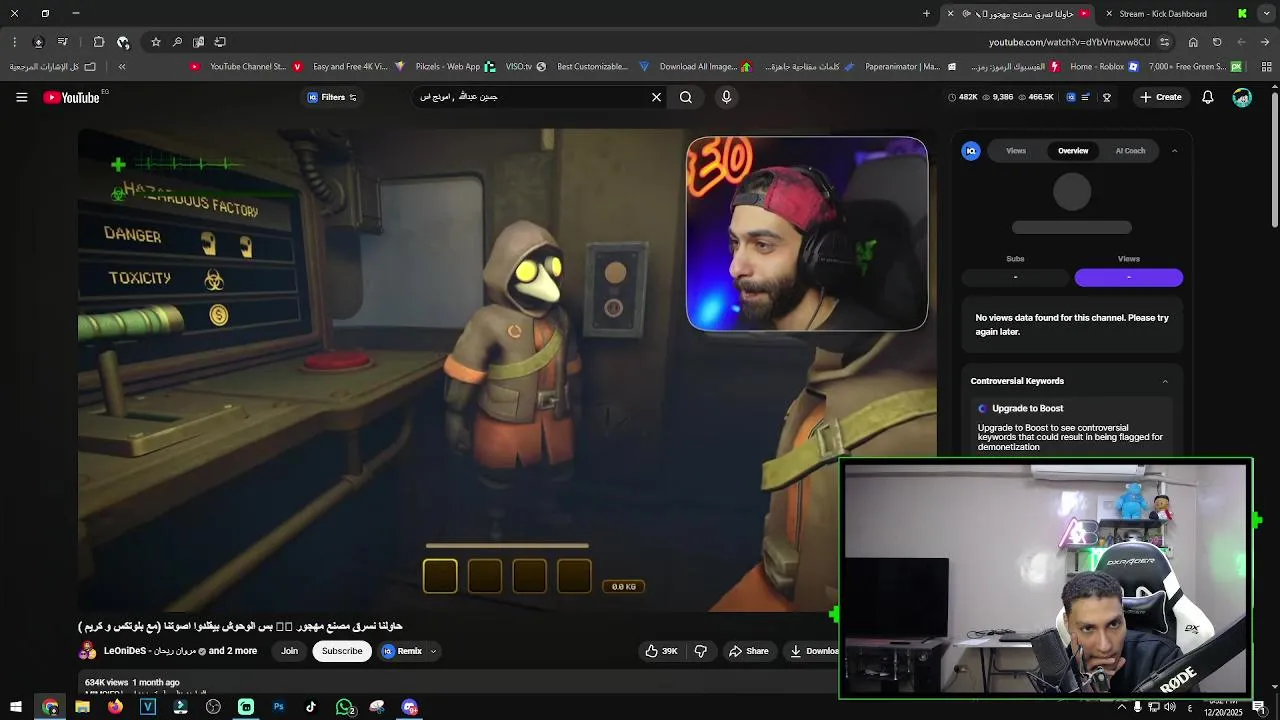This screenshot has height=720, width=1280.
Task: Bookmark this page with star icon
Action: pos(156,42)
